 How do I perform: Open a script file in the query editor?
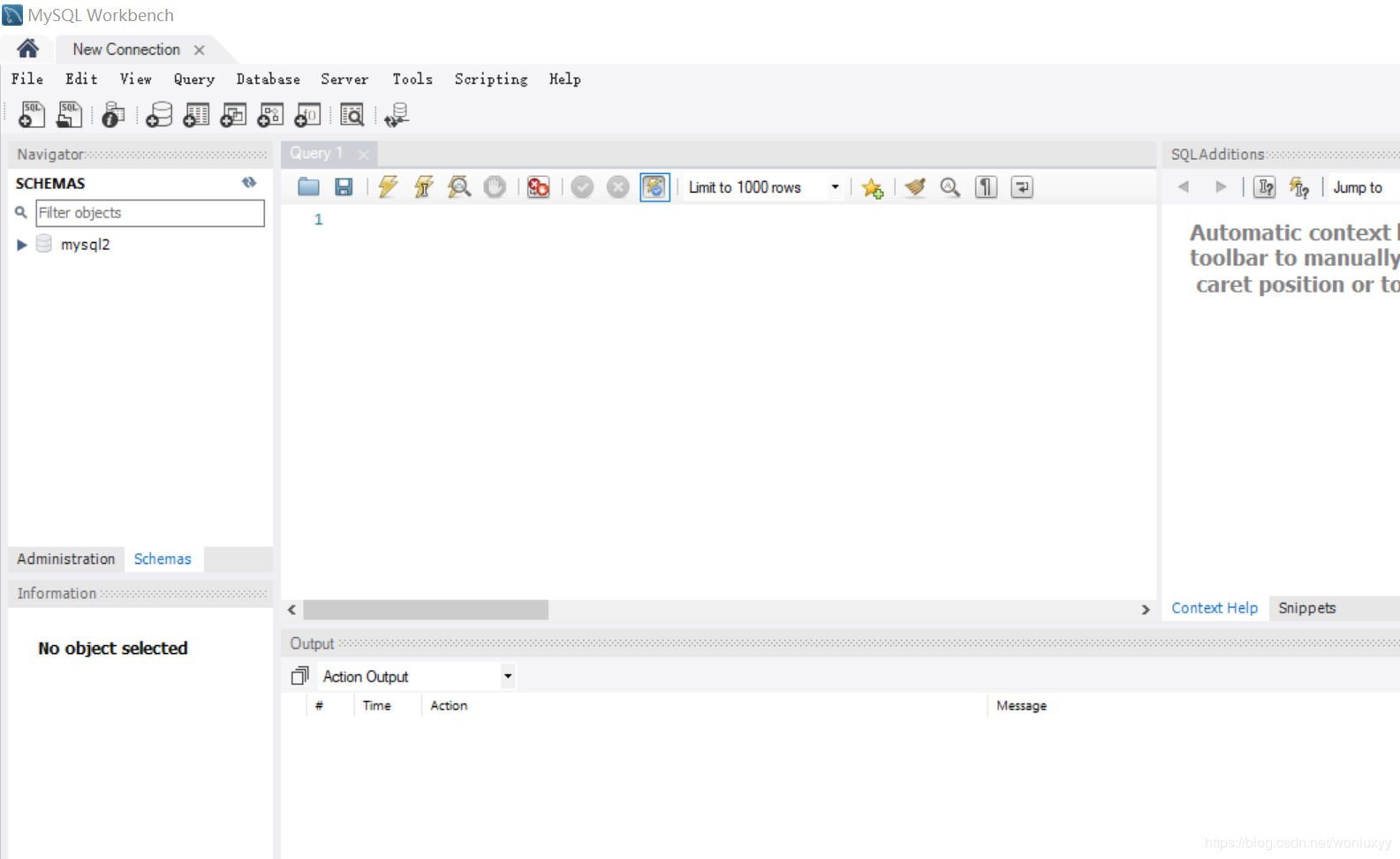point(308,186)
